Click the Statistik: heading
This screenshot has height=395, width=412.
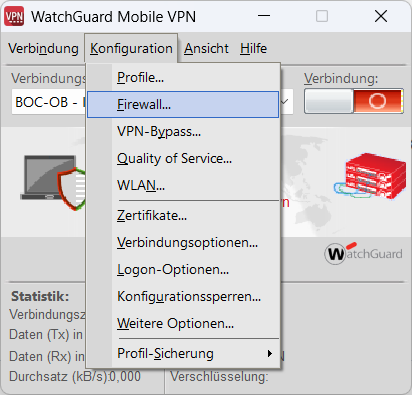tap(40, 296)
